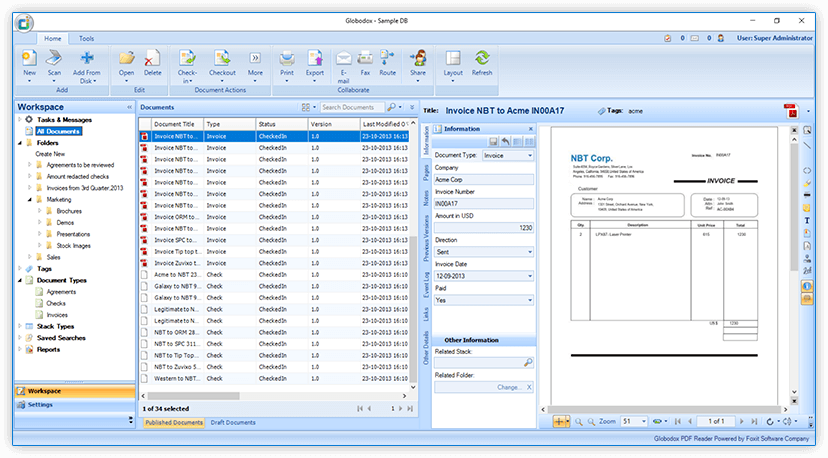This screenshot has height=458, width=828.
Task: Open the Document Type Invoice dropdown
Action: 530,156
